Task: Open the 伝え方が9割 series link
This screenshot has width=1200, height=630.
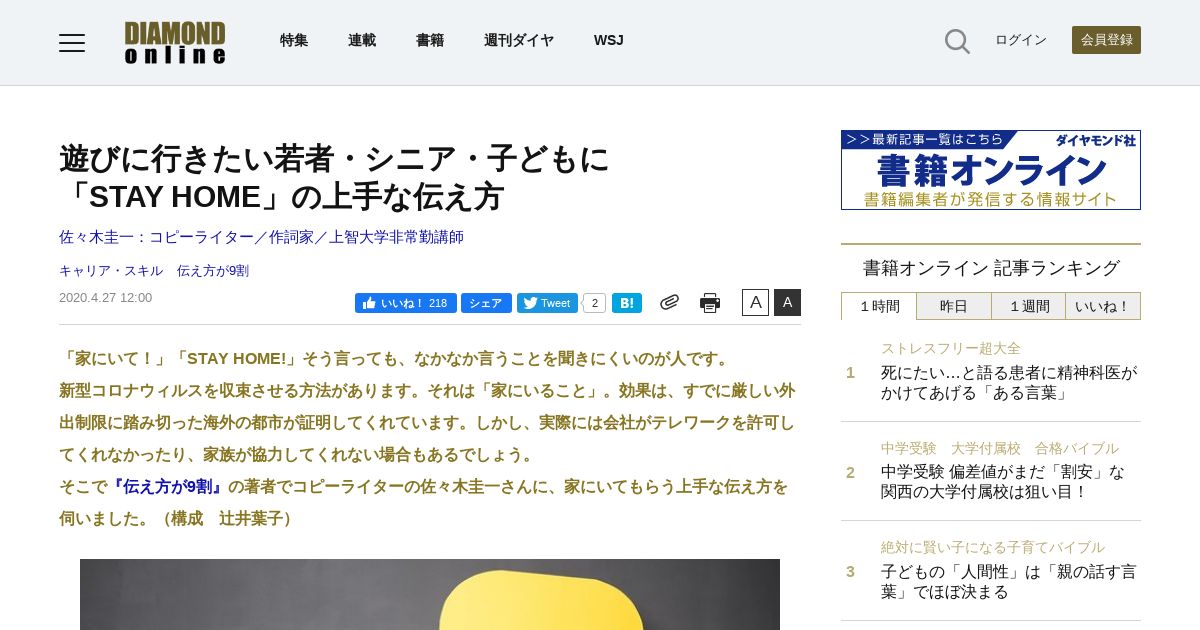Action: [x=213, y=271]
